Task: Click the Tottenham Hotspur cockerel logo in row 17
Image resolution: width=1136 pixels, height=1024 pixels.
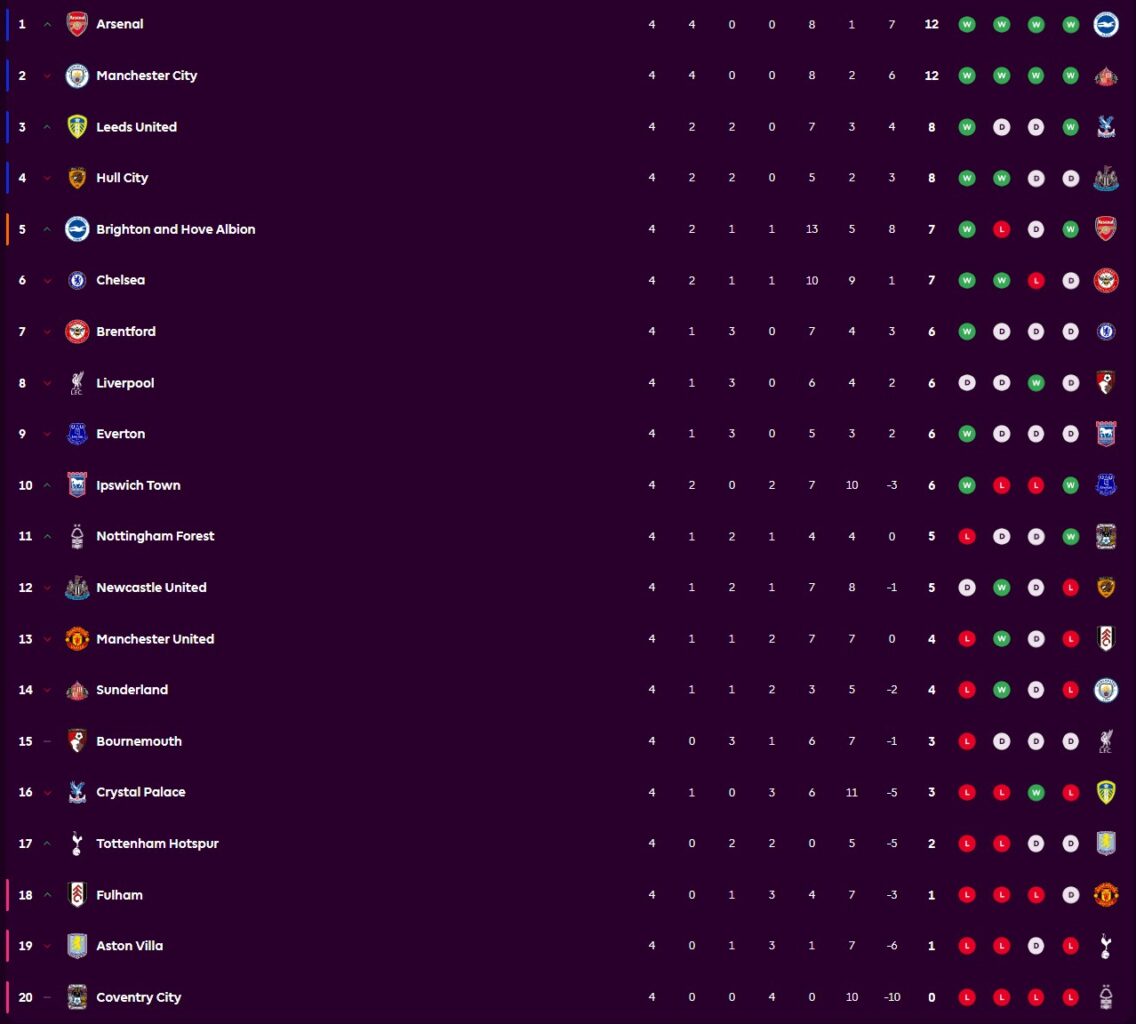Action: 77,844
